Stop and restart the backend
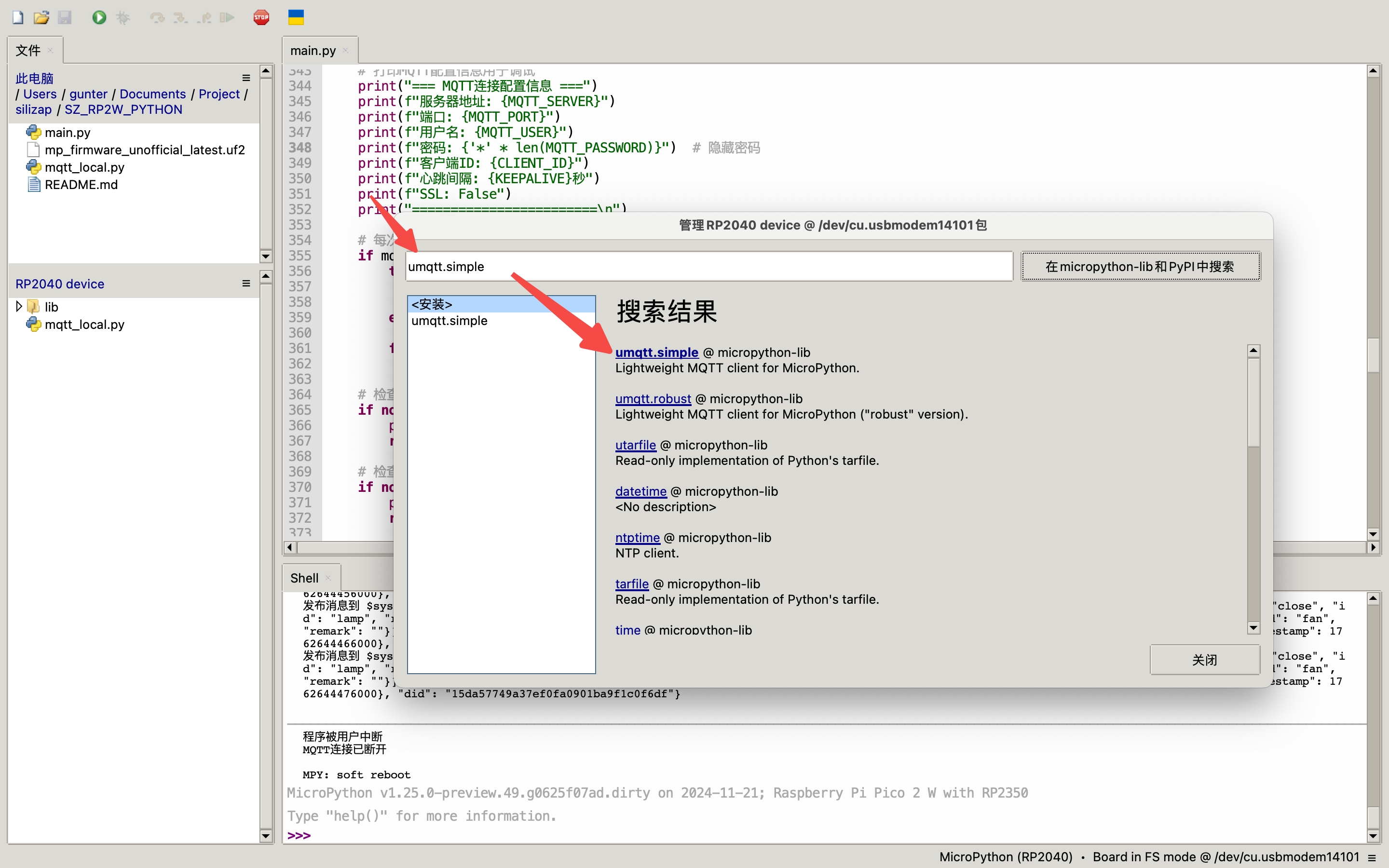Viewport: 1389px width, 868px height. (261, 17)
